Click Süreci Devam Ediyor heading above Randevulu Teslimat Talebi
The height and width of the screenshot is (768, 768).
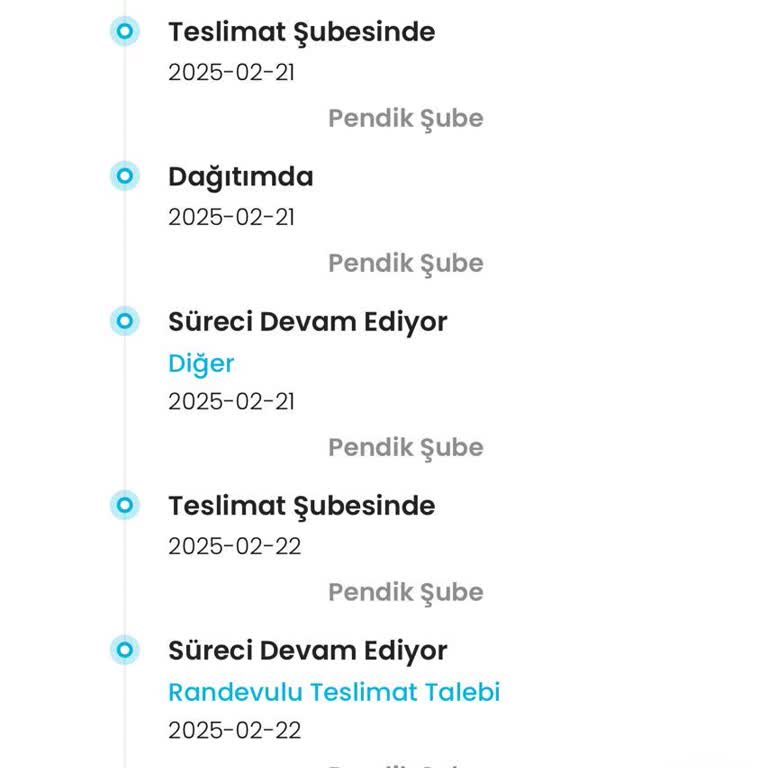tap(307, 651)
